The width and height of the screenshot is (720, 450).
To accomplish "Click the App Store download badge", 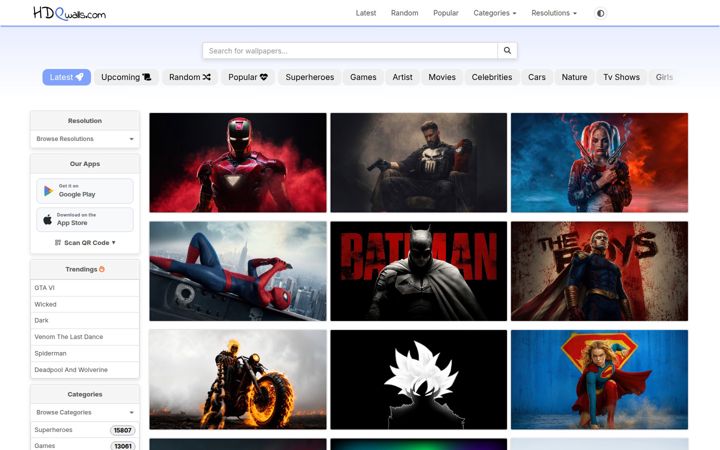I will coord(85,219).
